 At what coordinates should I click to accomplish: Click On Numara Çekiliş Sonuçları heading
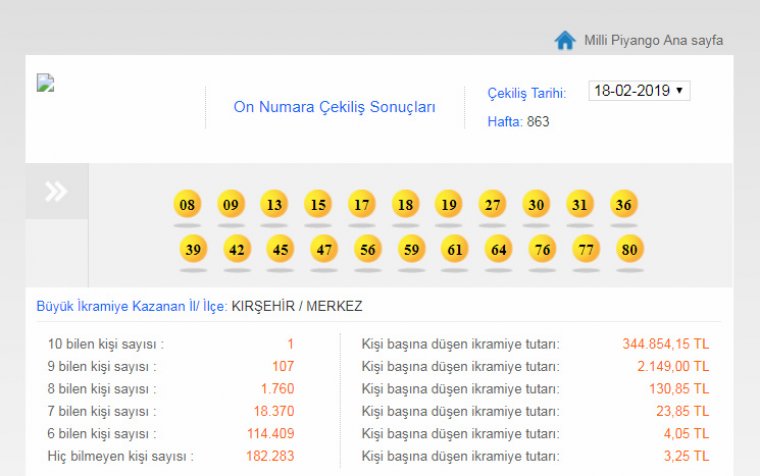pyautogui.click(x=334, y=107)
